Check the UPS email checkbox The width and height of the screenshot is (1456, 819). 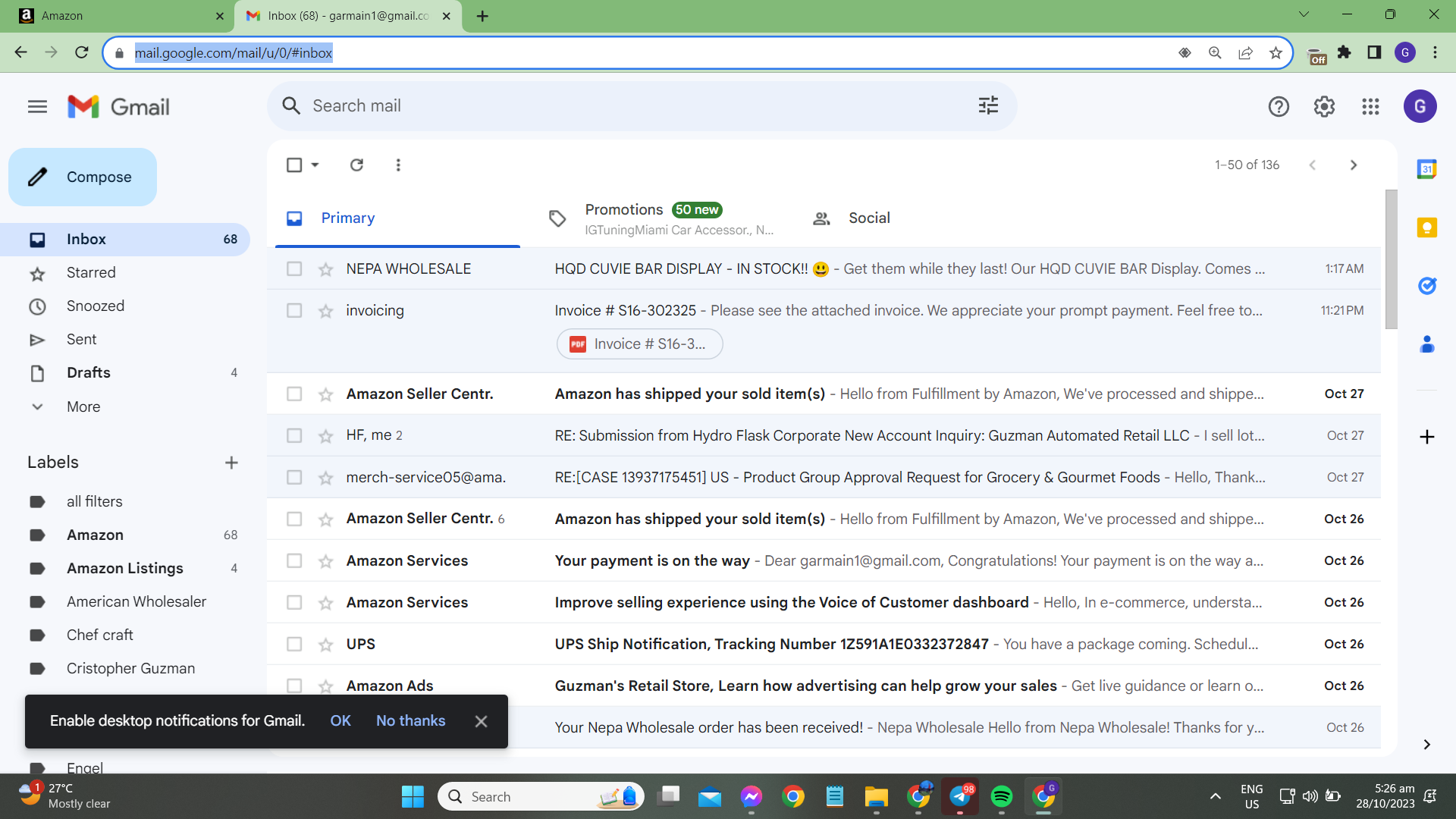(294, 645)
